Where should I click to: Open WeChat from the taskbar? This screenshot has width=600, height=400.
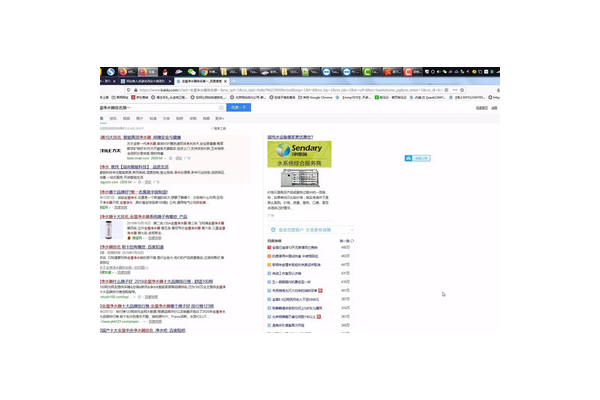click(x=192, y=72)
